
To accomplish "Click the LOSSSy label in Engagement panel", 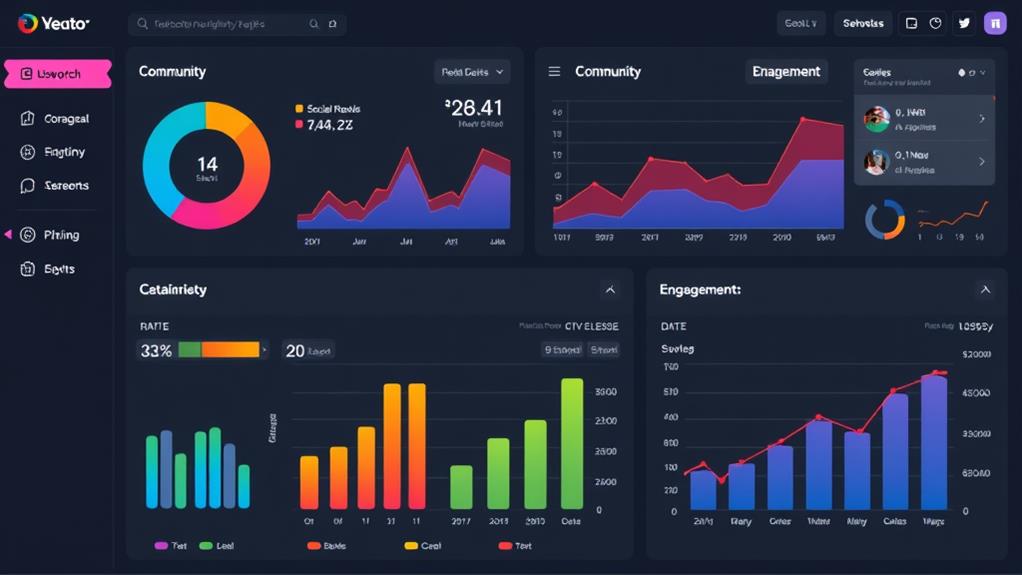I will click(x=976, y=326).
